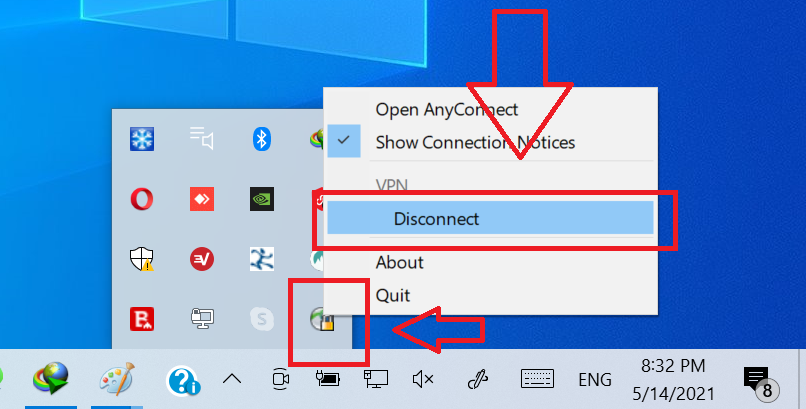Click the ExpressVPN tray icon
The width and height of the screenshot is (806, 409).
coord(202,259)
